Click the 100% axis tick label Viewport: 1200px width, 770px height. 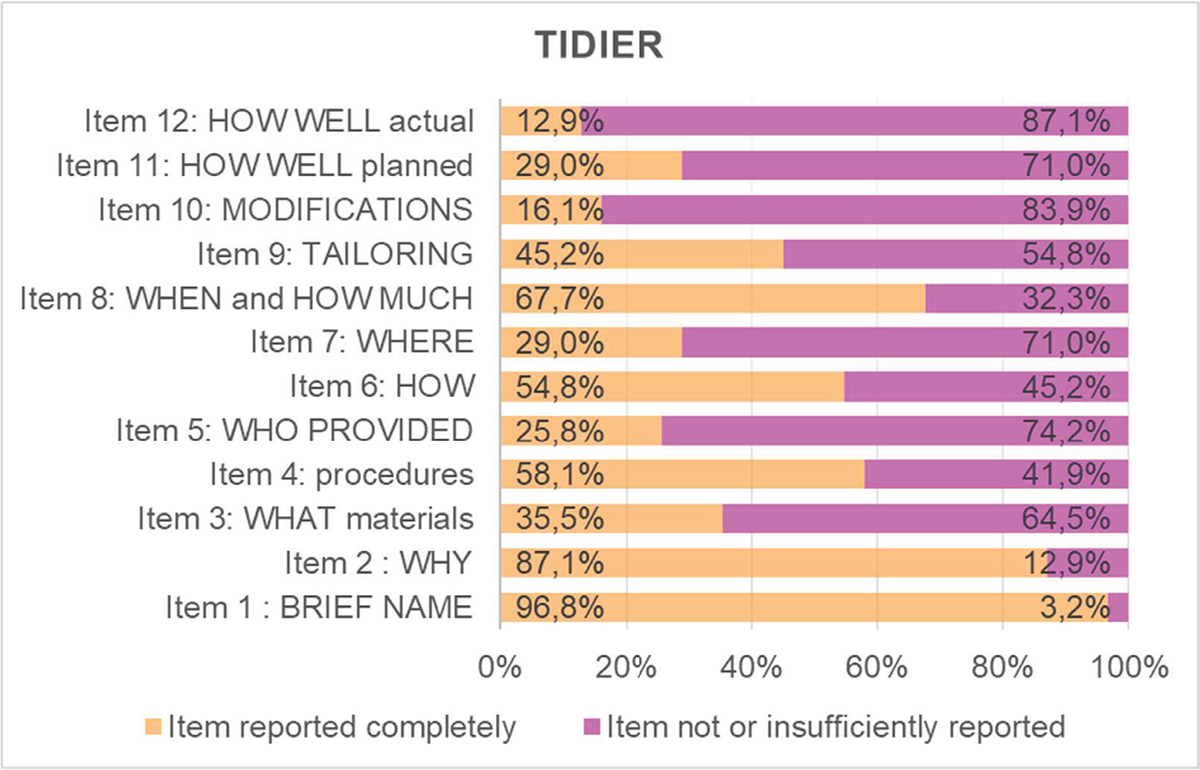click(x=1130, y=667)
